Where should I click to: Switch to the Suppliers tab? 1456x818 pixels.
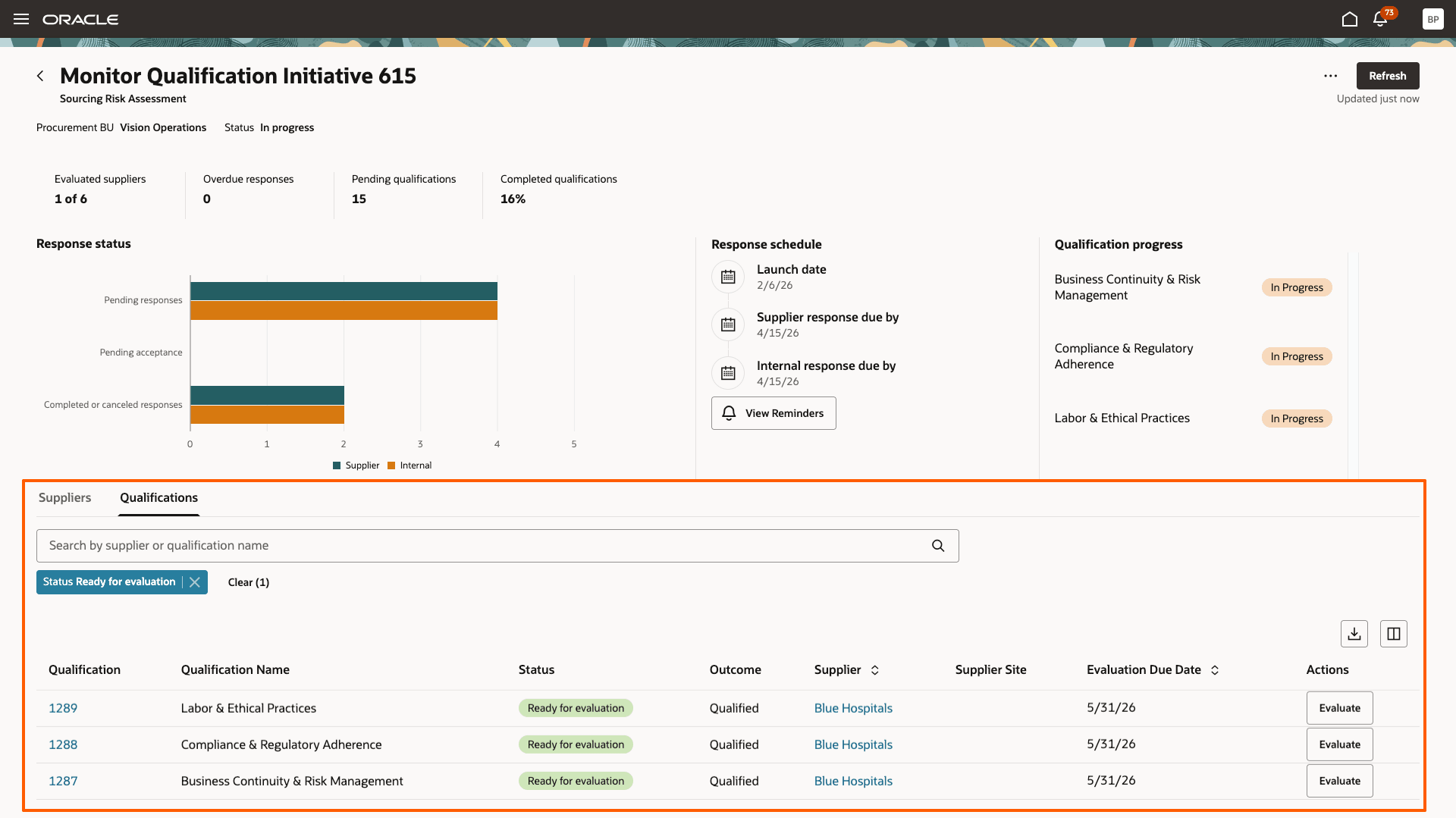[x=64, y=497]
